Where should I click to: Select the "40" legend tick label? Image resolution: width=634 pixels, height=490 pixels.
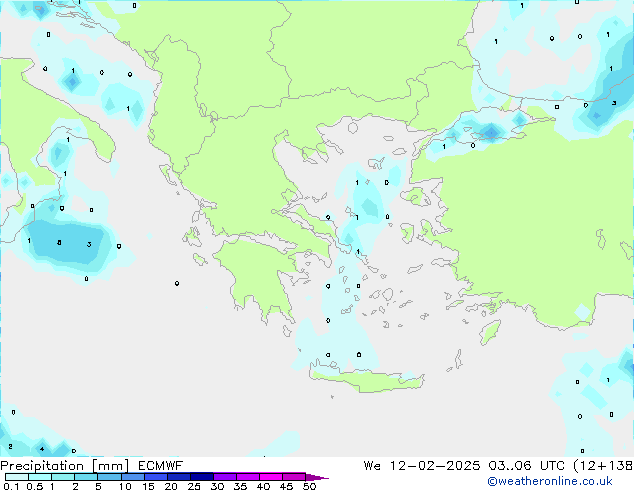pyautogui.click(x=263, y=486)
